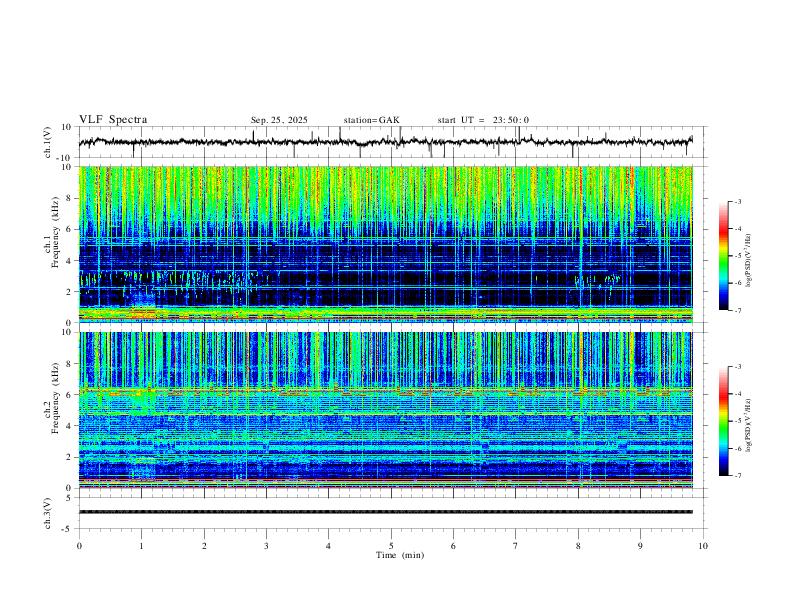The width and height of the screenshot is (792, 612).
Task: Click the "station=GAK" header label
Action: tap(371, 120)
